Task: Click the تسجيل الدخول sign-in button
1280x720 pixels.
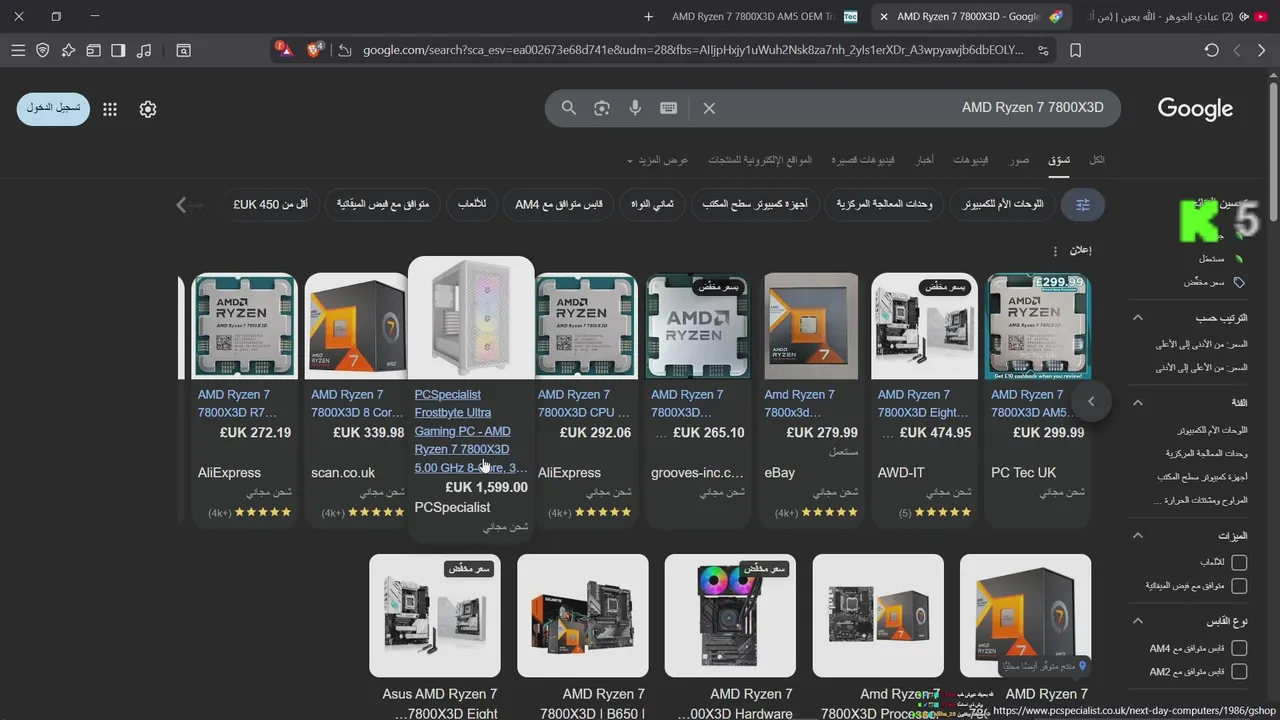Action: tap(53, 108)
